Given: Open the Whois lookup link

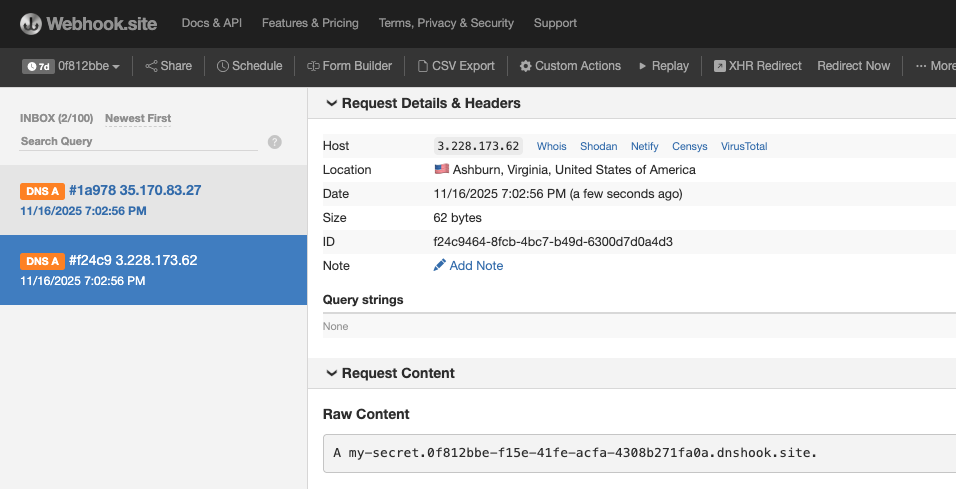Looking at the screenshot, I should [x=551, y=146].
